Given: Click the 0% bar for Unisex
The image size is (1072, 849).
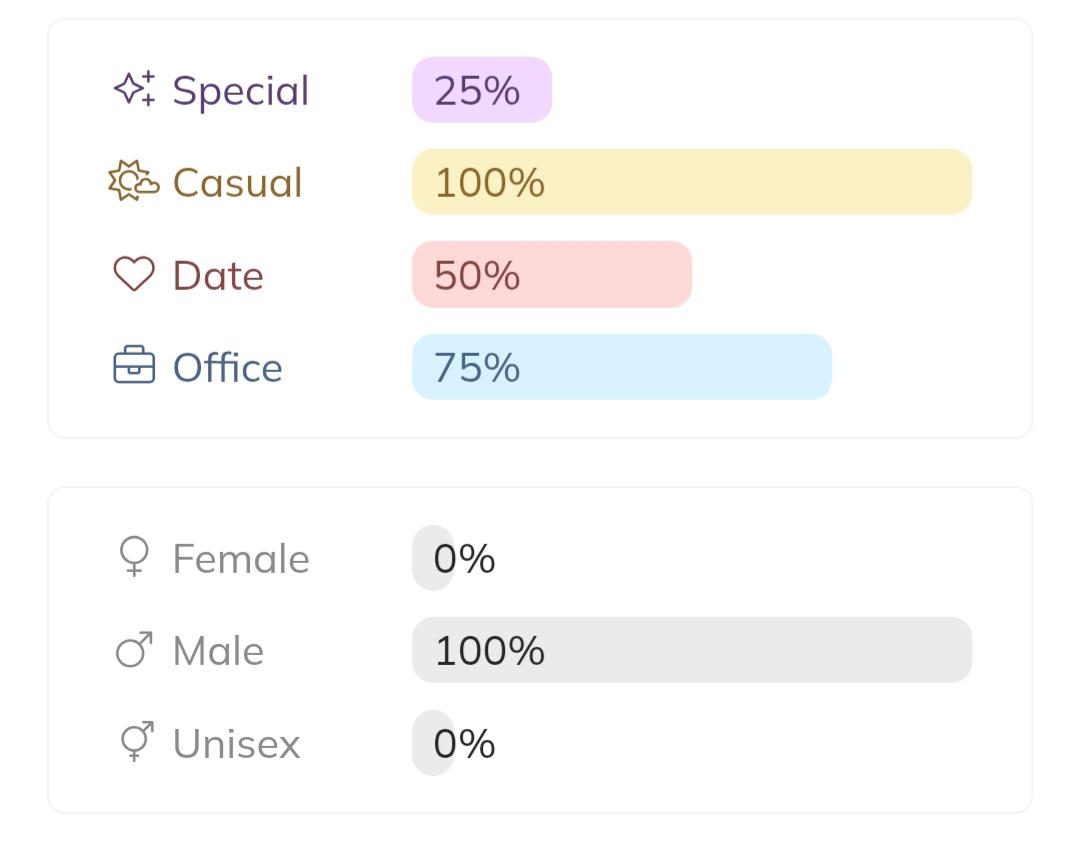Looking at the screenshot, I should pyautogui.click(x=434, y=743).
